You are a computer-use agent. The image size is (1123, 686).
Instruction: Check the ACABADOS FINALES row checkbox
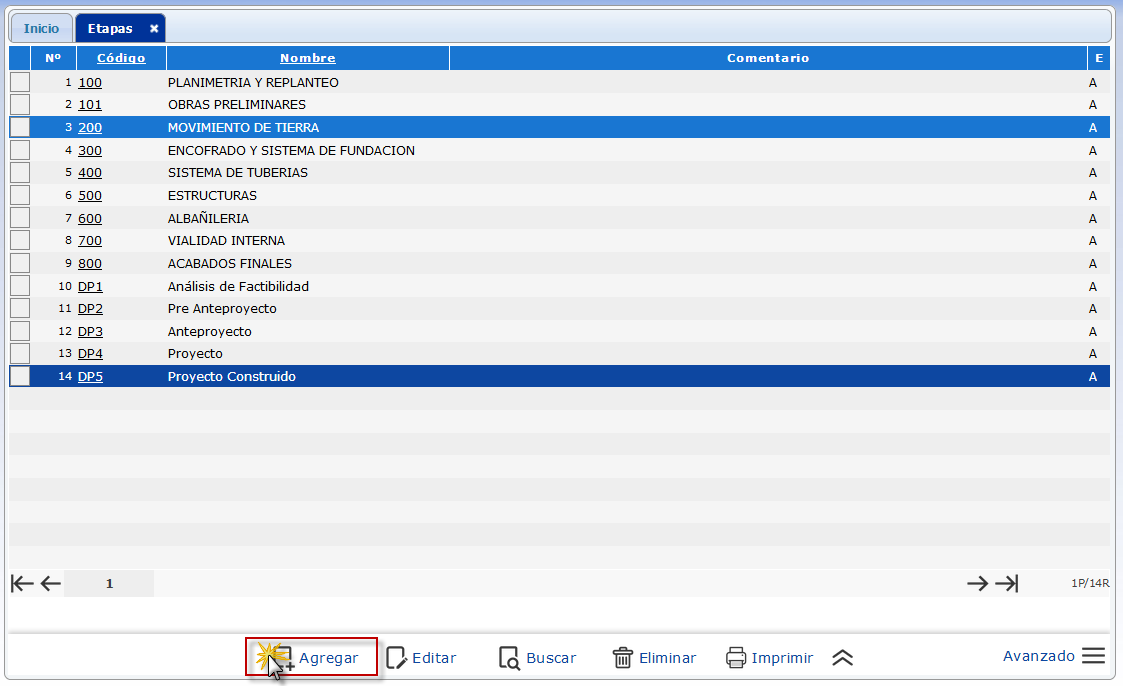click(20, 264)
